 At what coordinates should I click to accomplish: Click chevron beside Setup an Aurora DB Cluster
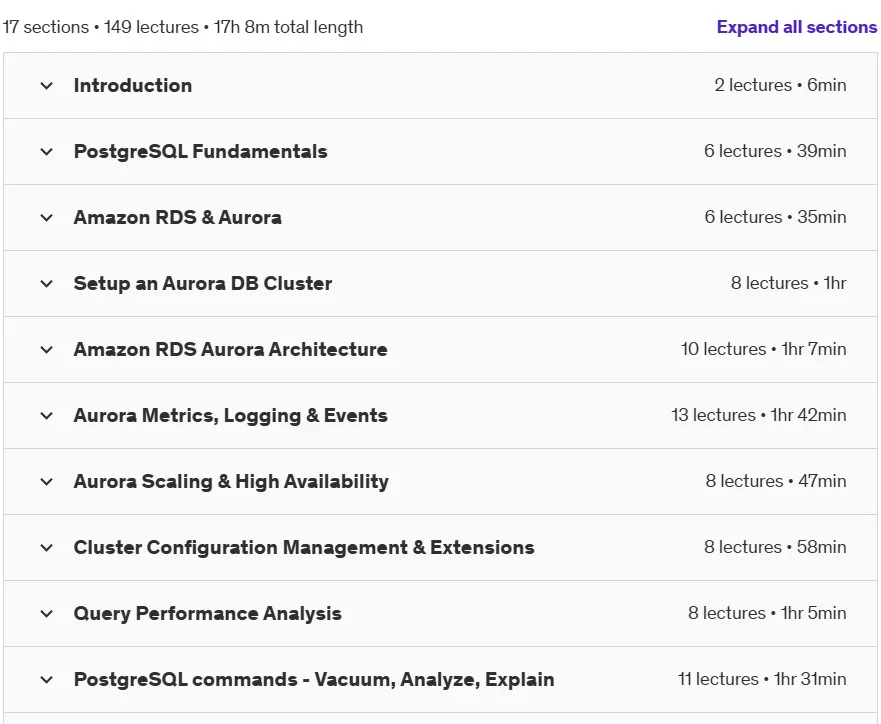[47, 284]
